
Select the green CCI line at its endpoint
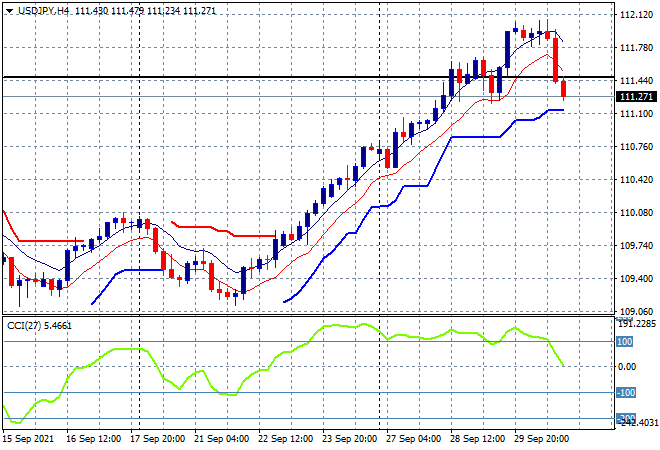(563, 365)
